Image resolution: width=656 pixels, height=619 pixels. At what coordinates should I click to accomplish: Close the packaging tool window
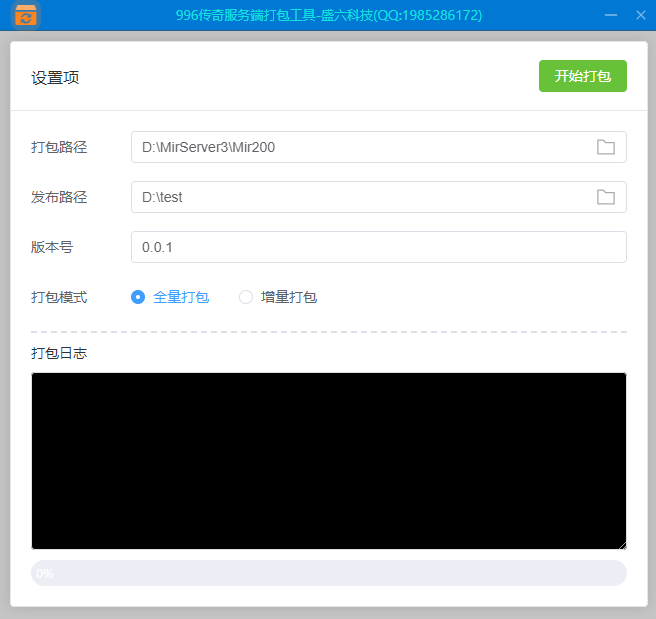tap(641, 15)
